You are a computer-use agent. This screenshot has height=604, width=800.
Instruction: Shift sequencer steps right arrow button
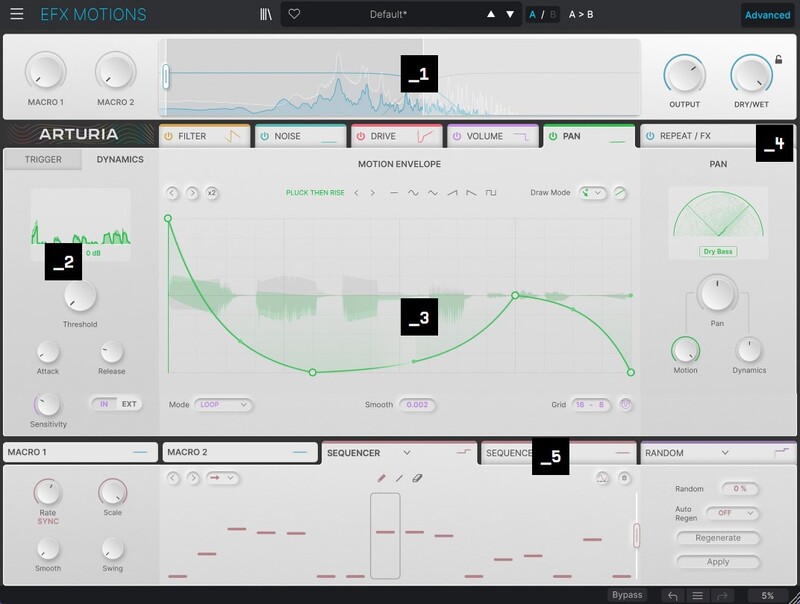point(193,478)
